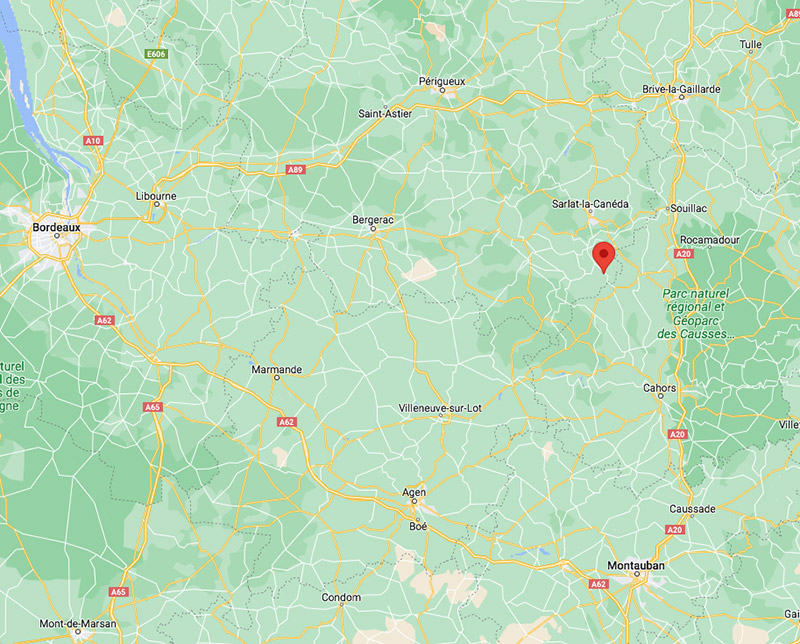Click the Bordeaux city label
Image resolution: width=800 pixels, height=644 pixels.
point(57,227)
